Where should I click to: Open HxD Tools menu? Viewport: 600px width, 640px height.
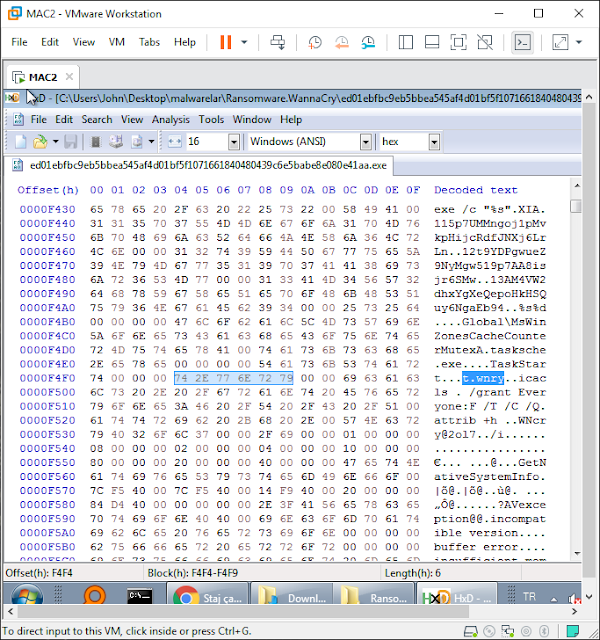pos(211,120)
